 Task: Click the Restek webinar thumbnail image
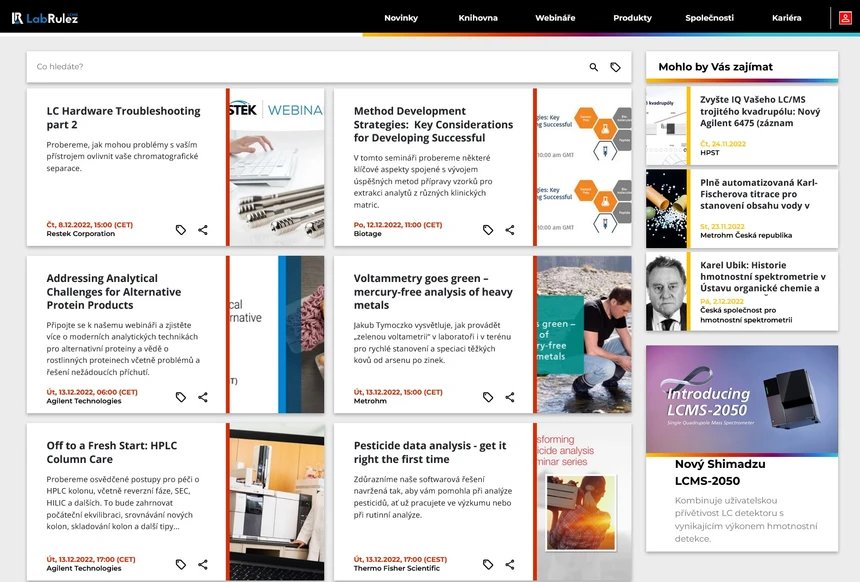coord(277,167)
